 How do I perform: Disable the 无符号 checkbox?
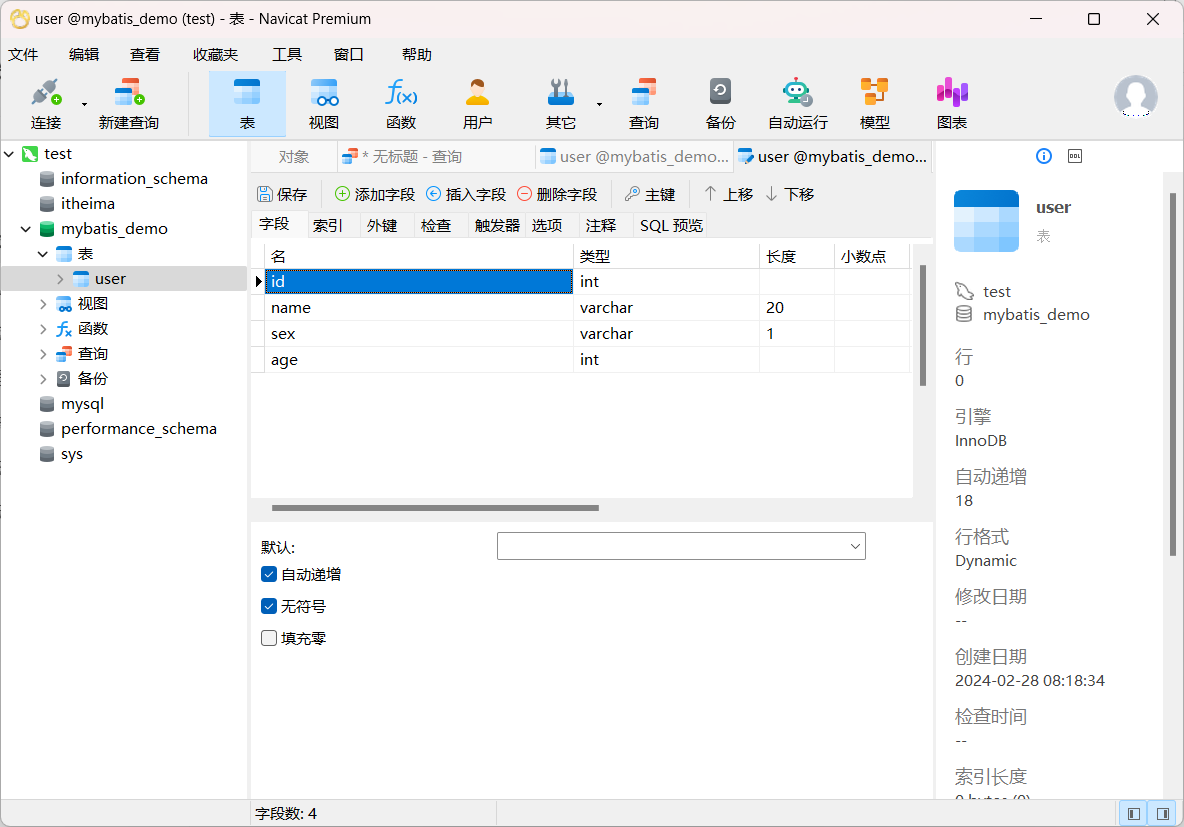[269, 606]
